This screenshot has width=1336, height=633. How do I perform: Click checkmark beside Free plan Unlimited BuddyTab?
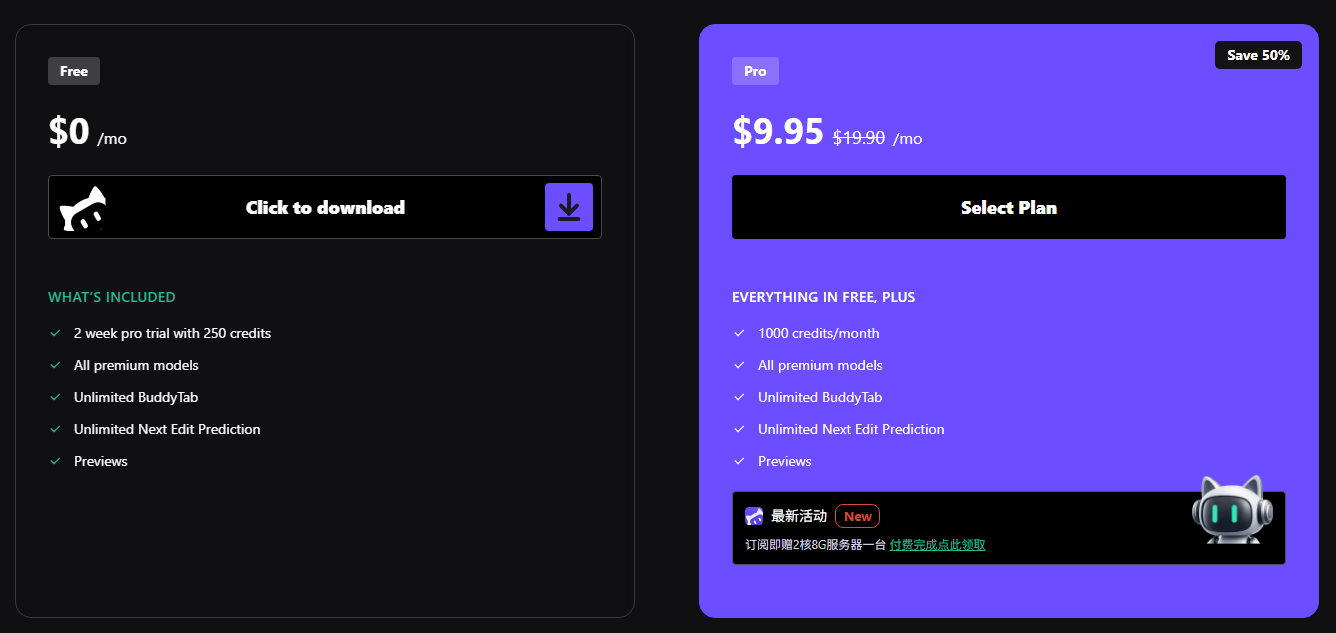(56, 397)
